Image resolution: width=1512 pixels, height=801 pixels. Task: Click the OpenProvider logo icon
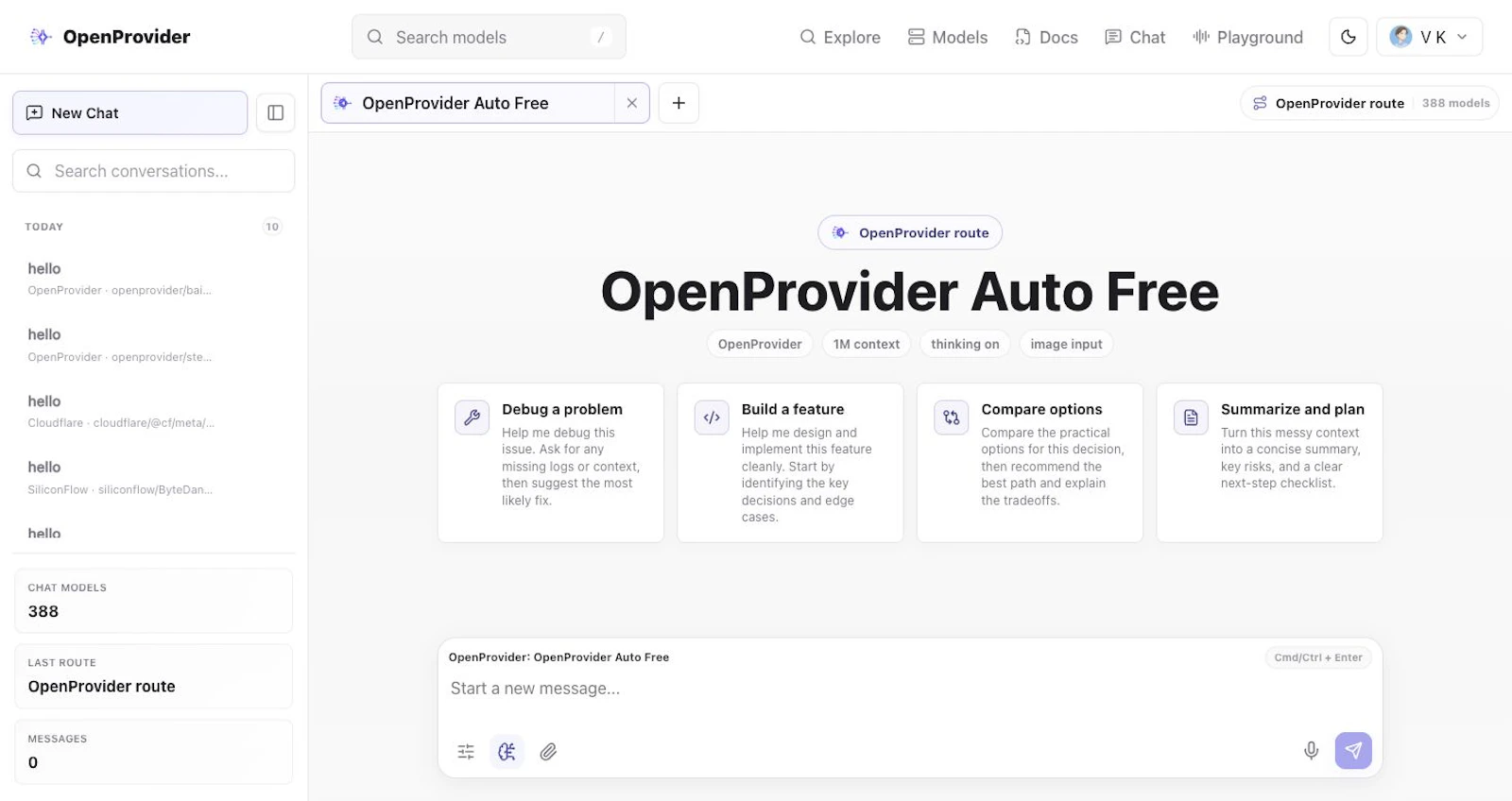click(41, 37)
